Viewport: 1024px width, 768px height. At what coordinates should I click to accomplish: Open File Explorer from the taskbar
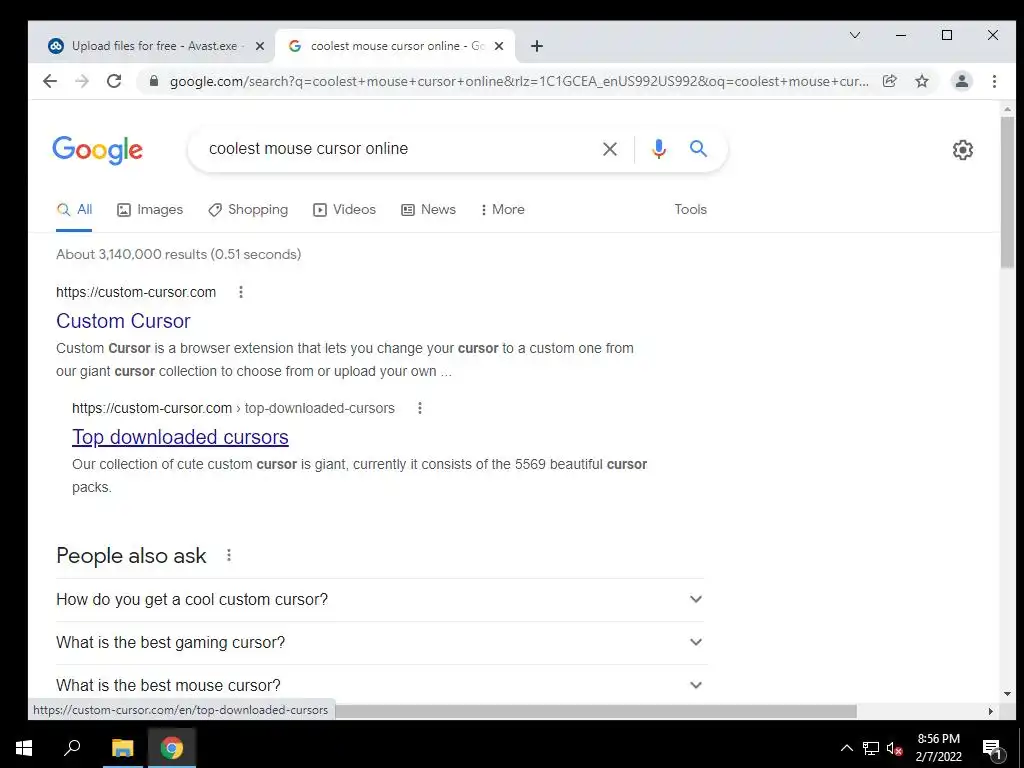point(122,748)
